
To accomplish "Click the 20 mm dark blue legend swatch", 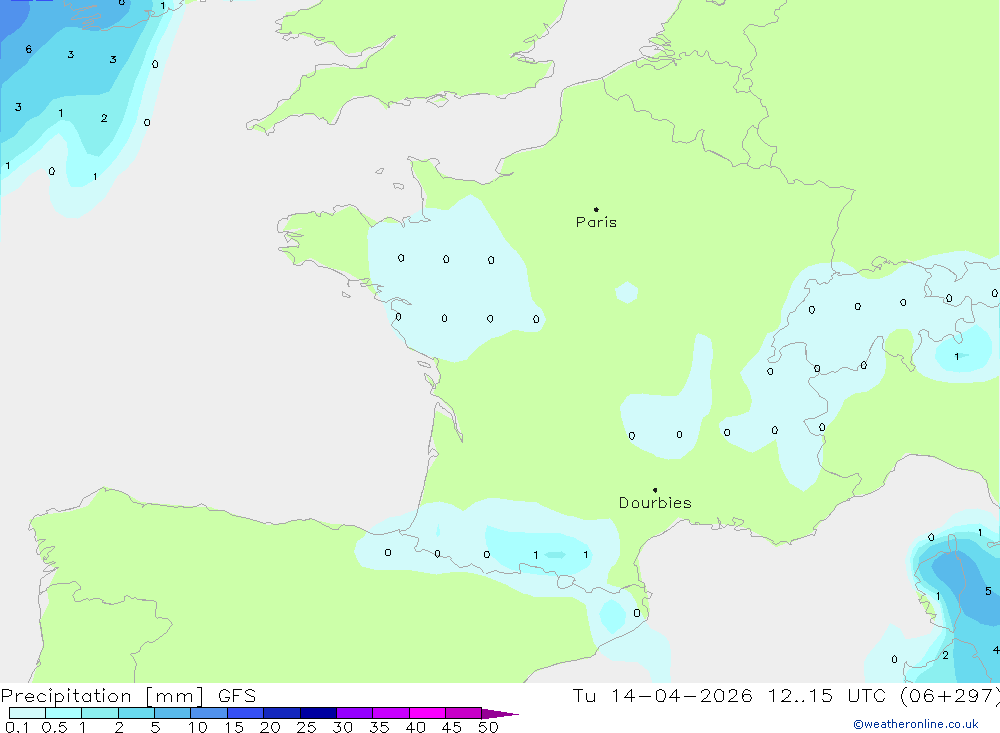I will point(281,713).
